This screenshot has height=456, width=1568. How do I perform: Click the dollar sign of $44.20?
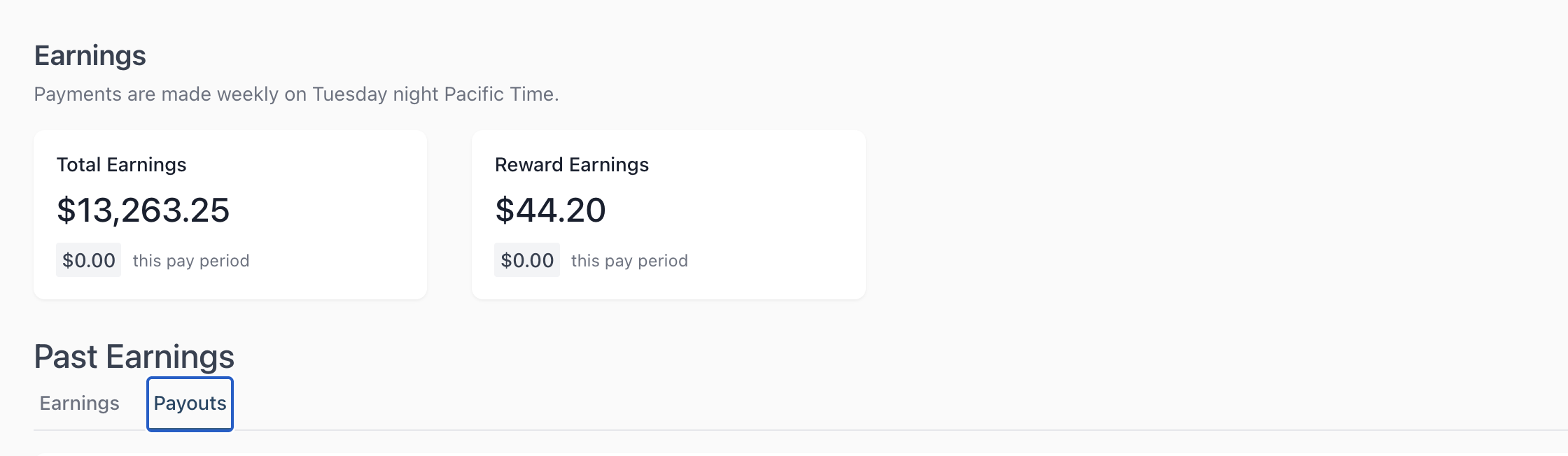click(x=504, y=211)
